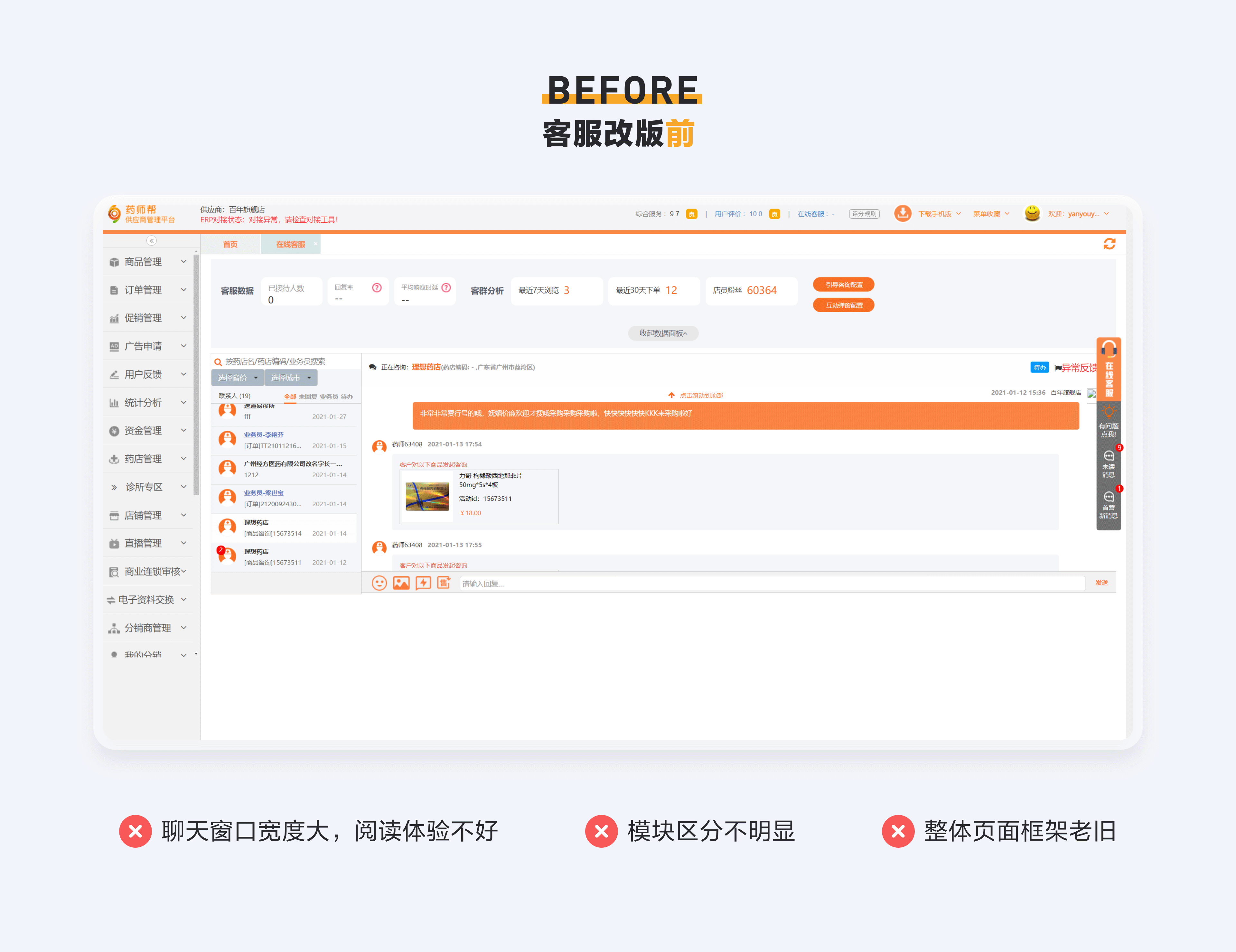Click 收起数据面板 to collapse panel
Image resolution: width=1236 pixels, height=952 pixels.
click(663, 333)
